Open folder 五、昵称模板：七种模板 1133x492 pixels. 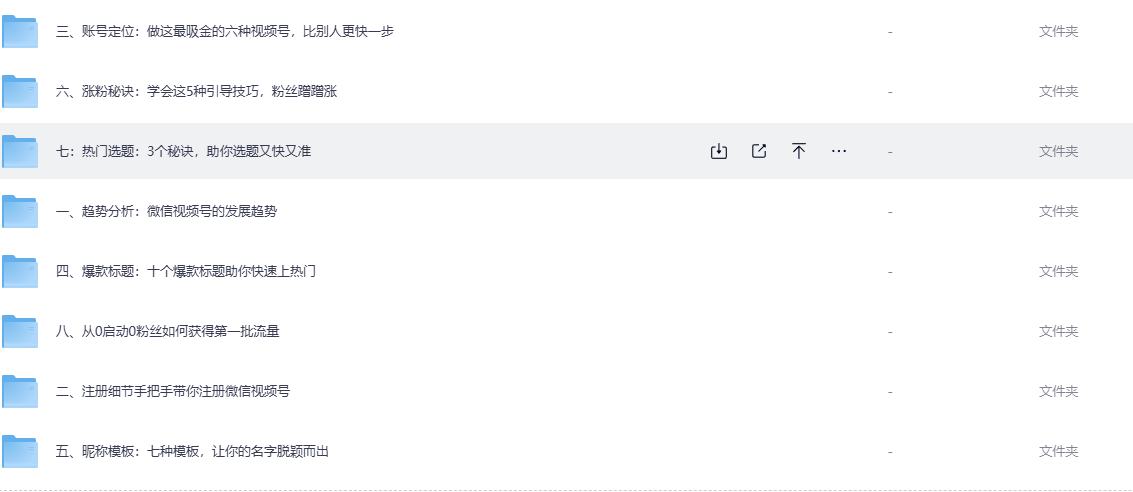click(193, 451)
